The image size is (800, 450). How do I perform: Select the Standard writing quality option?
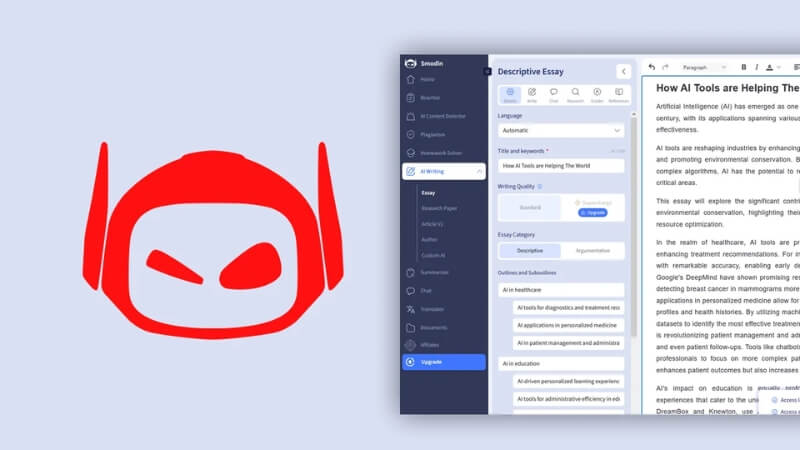(x=529, y=207)
